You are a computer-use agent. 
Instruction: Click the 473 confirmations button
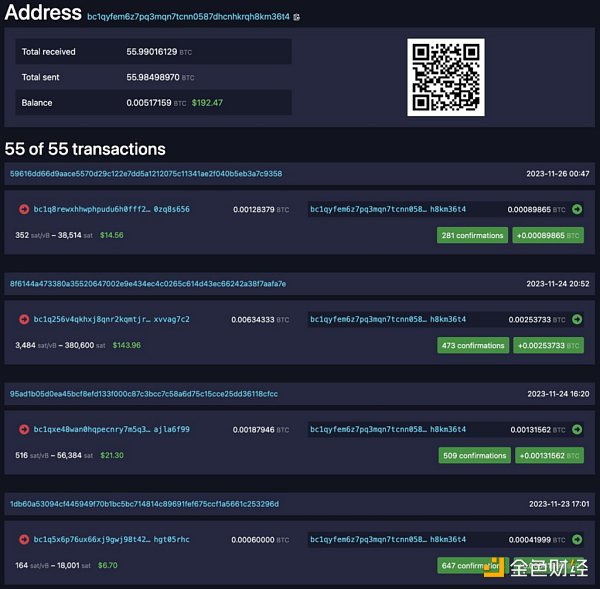tap(473, 345)
